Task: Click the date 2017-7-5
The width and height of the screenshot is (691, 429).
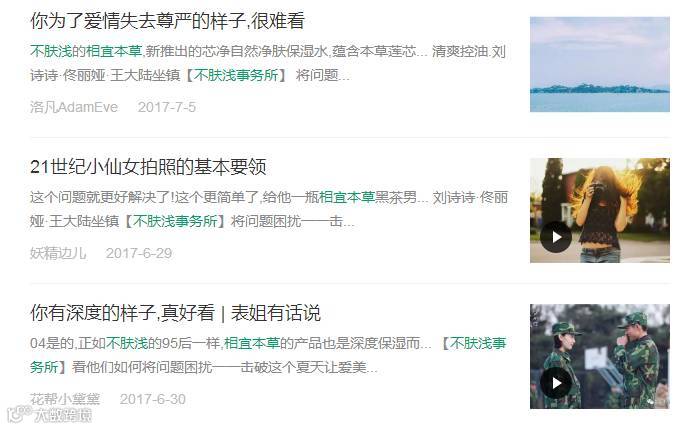Action: point(167,107)
